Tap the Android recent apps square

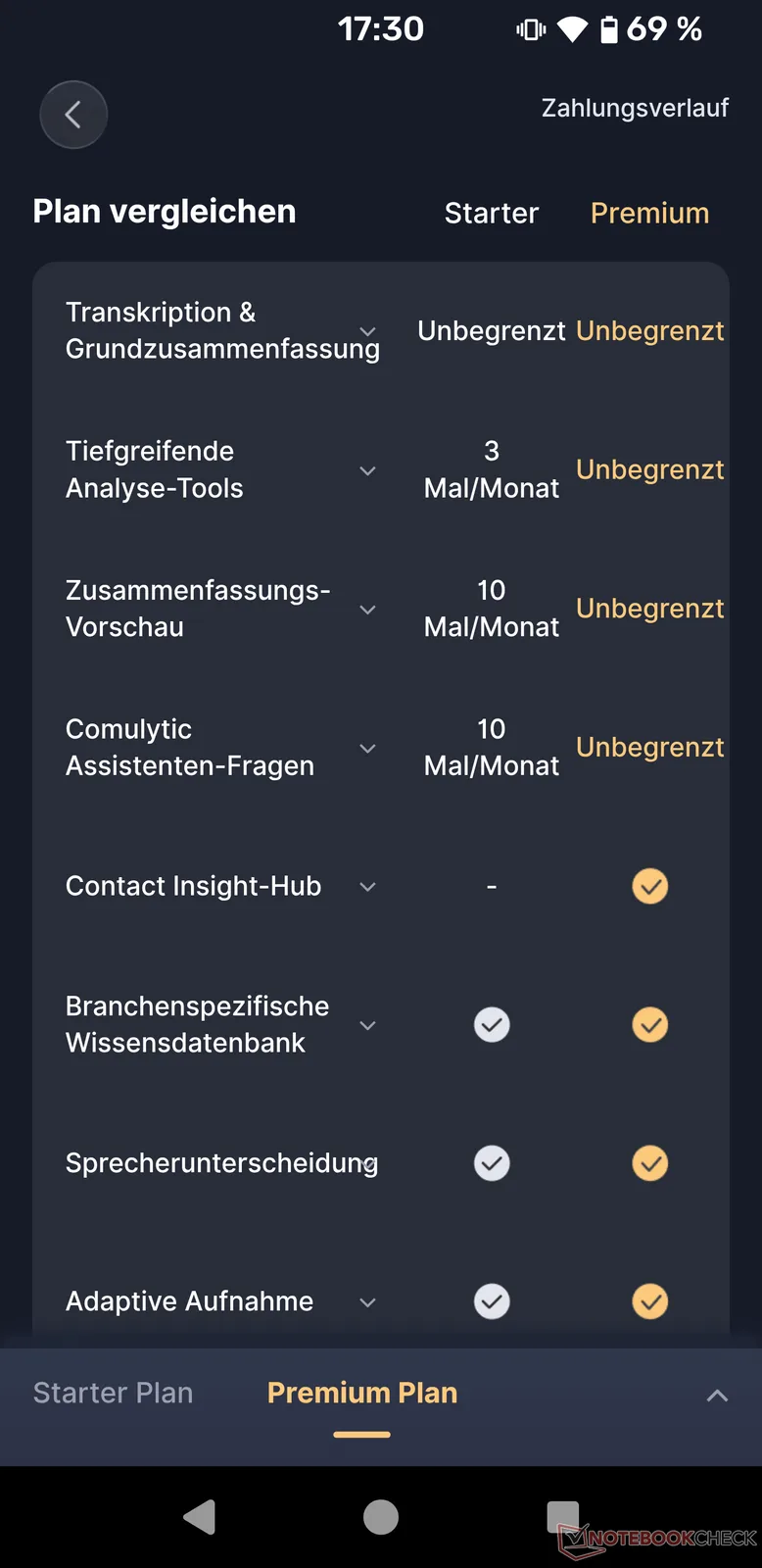coord(563,1516)
